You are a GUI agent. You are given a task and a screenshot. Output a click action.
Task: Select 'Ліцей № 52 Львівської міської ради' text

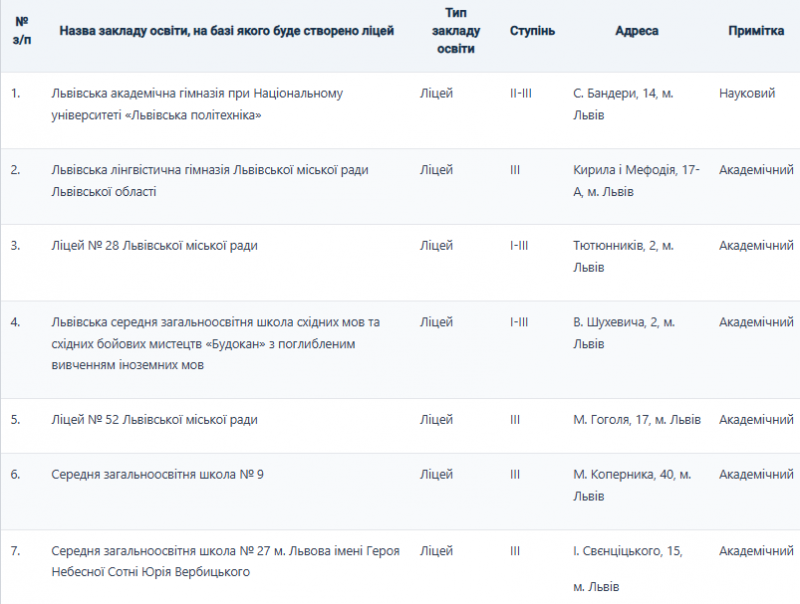click(x=154, y=420)
